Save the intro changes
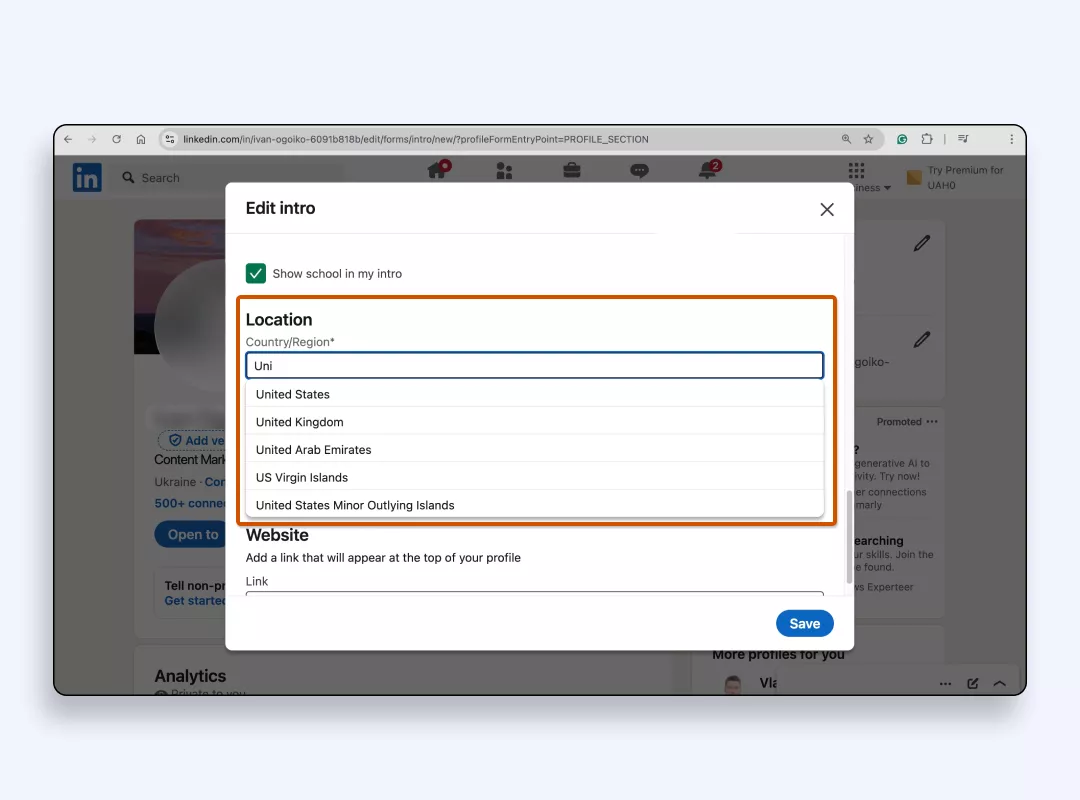 (x=804, y=624)
